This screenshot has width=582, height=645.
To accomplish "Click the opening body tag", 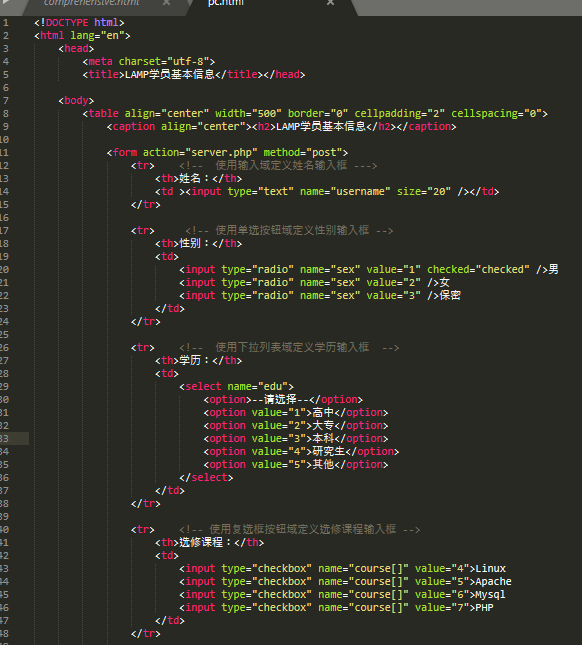I will [76, 101].
